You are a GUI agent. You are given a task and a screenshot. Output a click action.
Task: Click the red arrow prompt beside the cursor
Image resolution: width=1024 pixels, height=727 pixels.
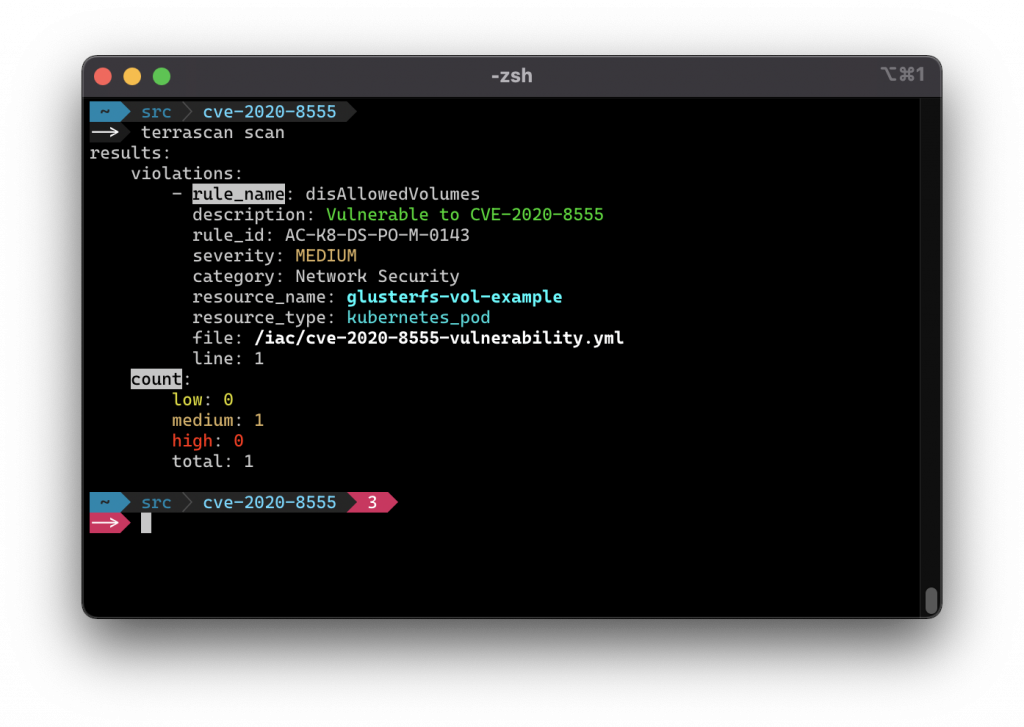pos(106,523)
